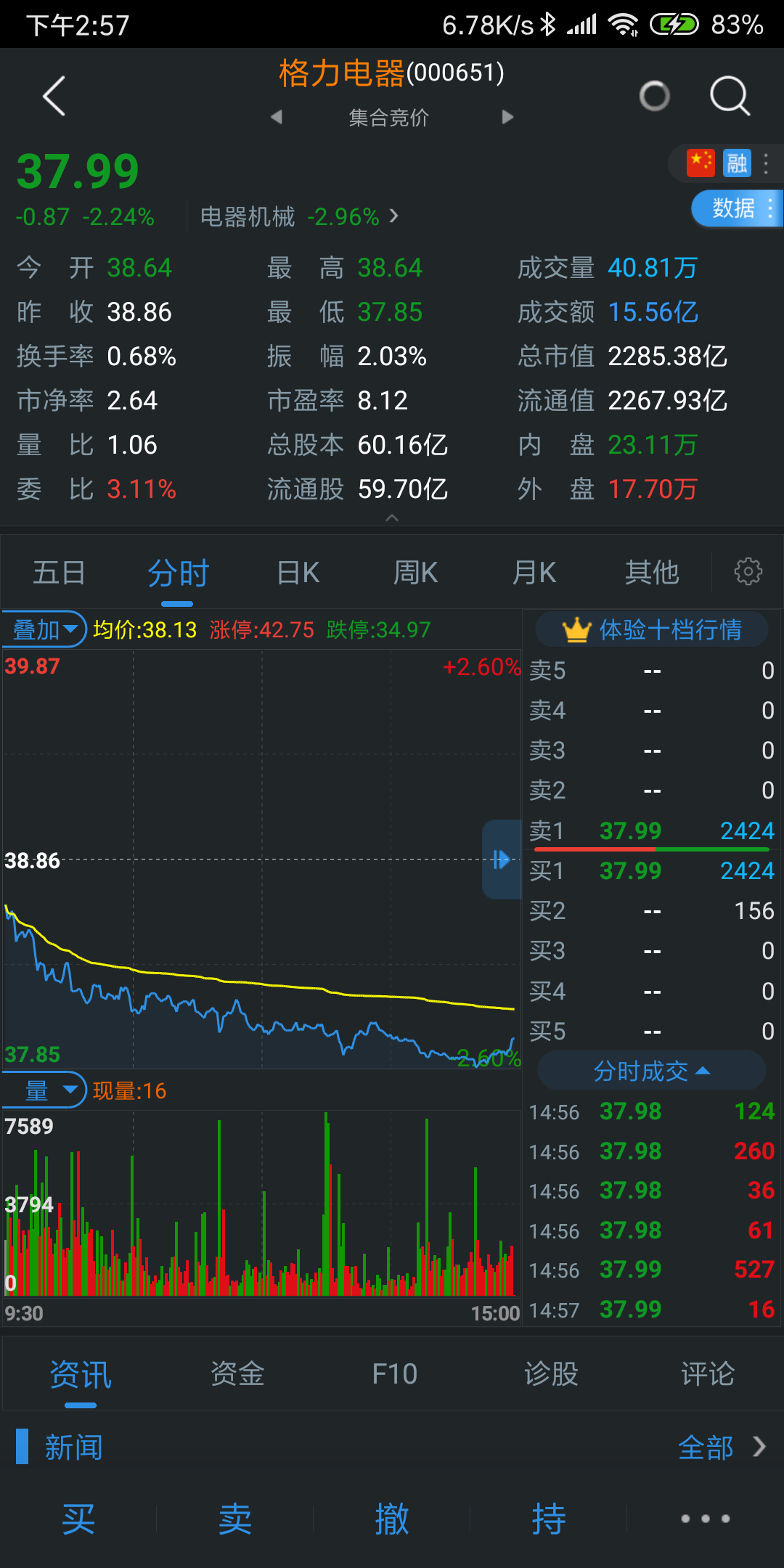Tap the 均价:38.13 label
Image resolution: width=784 pixels, height=1568 pixels.
145,629
